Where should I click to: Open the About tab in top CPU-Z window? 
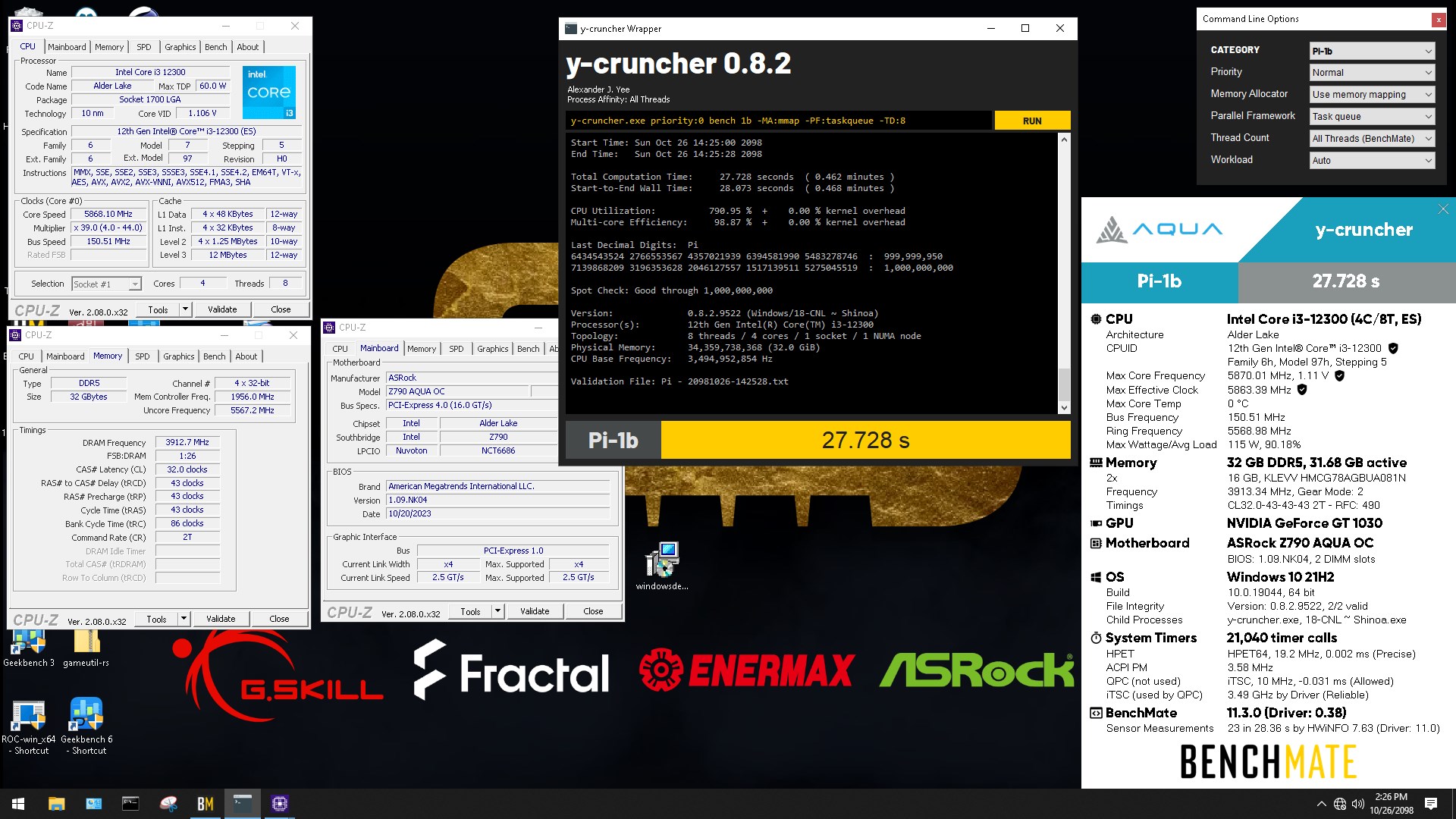[248, 47]
